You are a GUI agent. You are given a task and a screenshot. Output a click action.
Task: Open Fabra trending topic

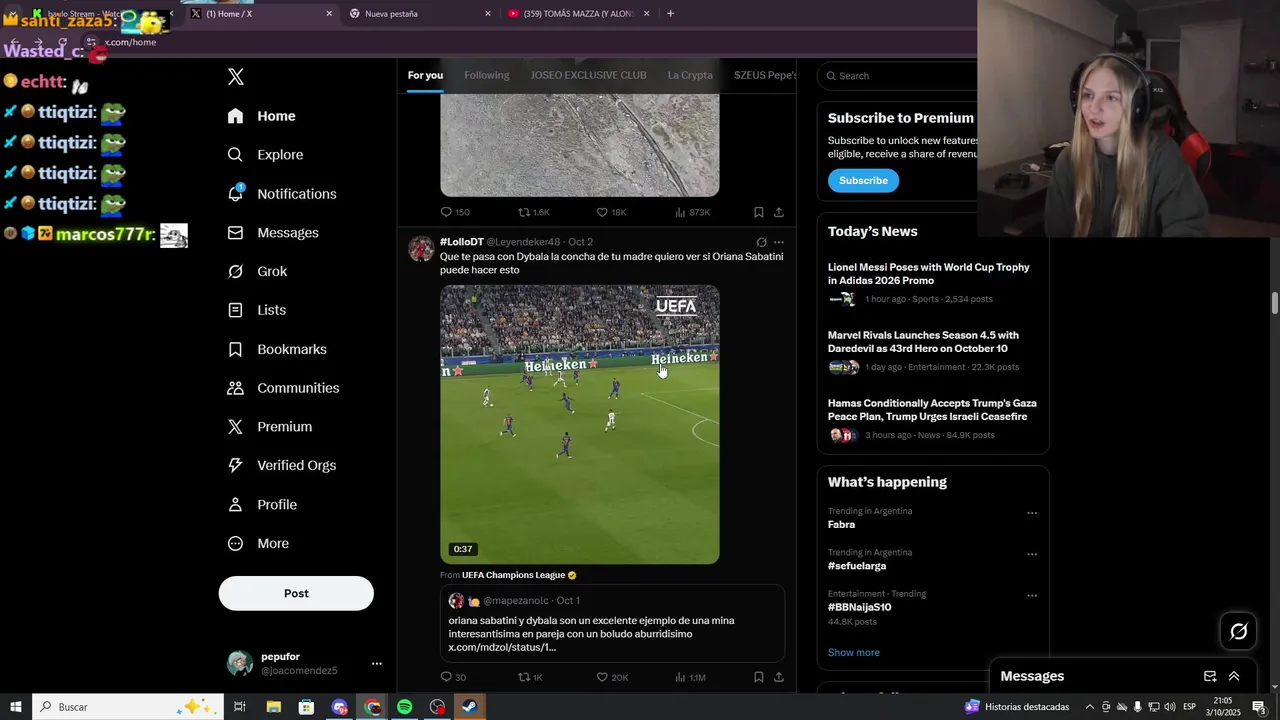[x=841, y=524]
